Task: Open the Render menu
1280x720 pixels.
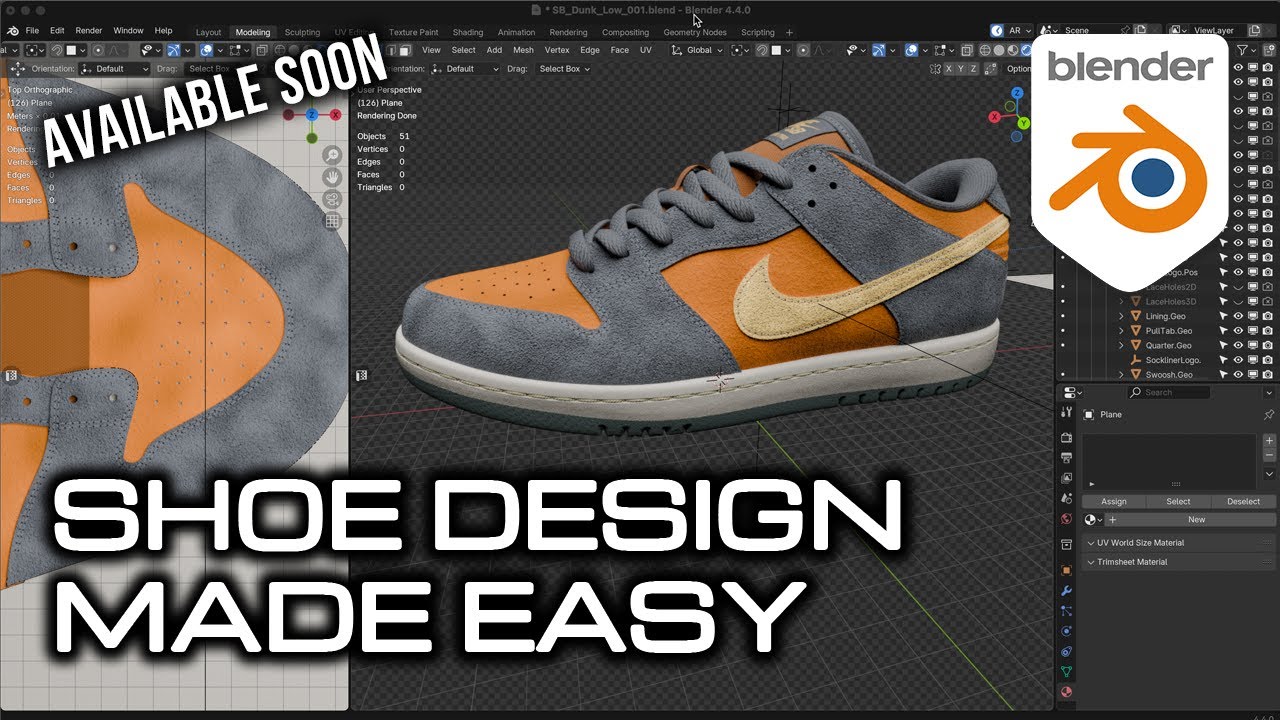Action: pyautogui.click(x=89, y=31)
